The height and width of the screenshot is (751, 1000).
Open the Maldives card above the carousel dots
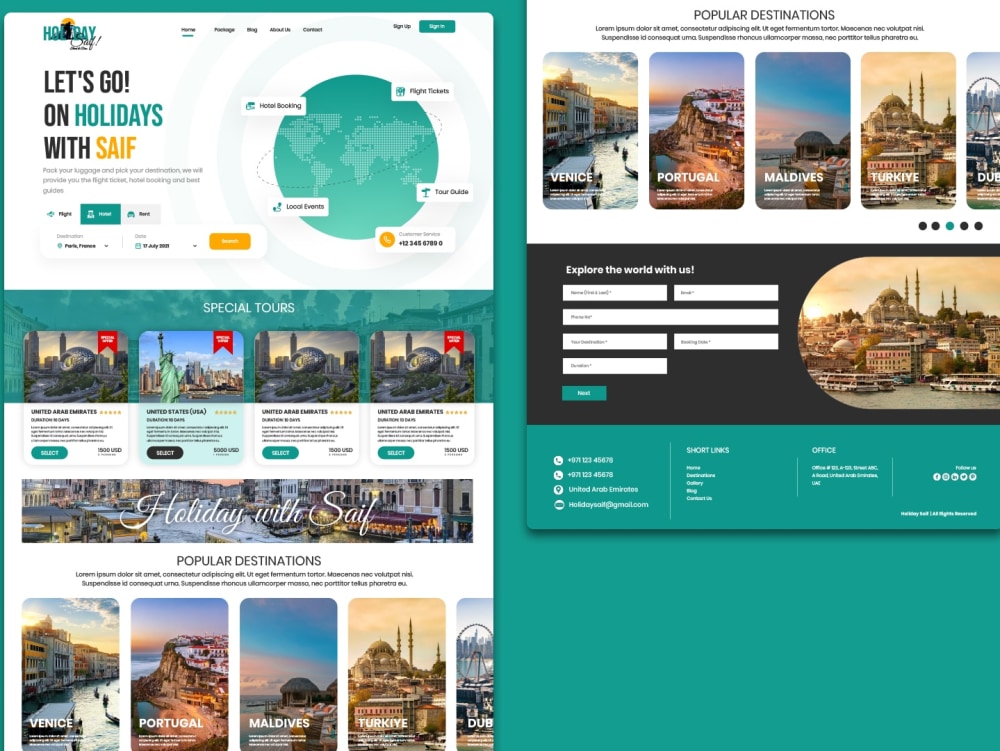click(802, 131)
